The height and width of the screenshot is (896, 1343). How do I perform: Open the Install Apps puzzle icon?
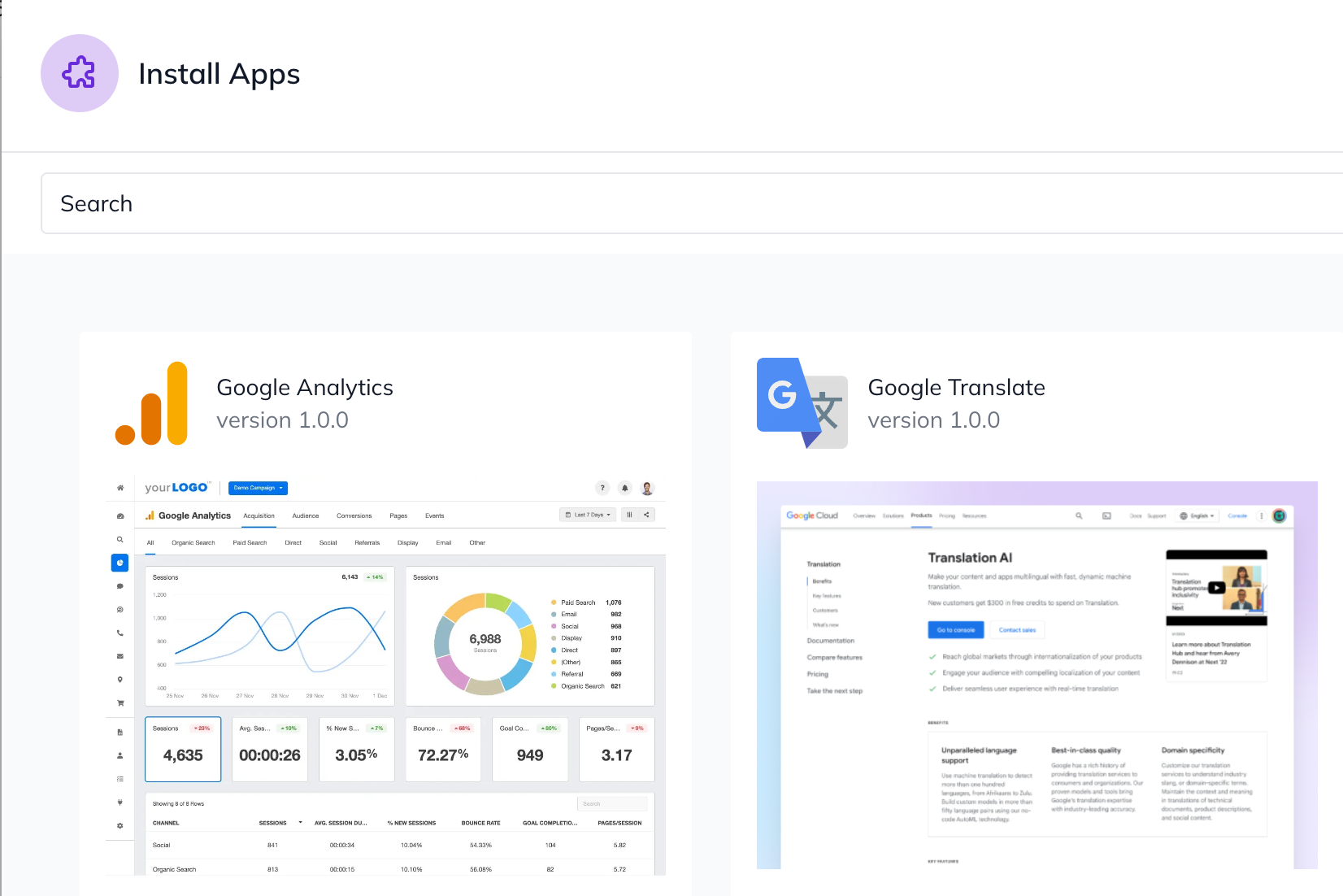[79, 73]
